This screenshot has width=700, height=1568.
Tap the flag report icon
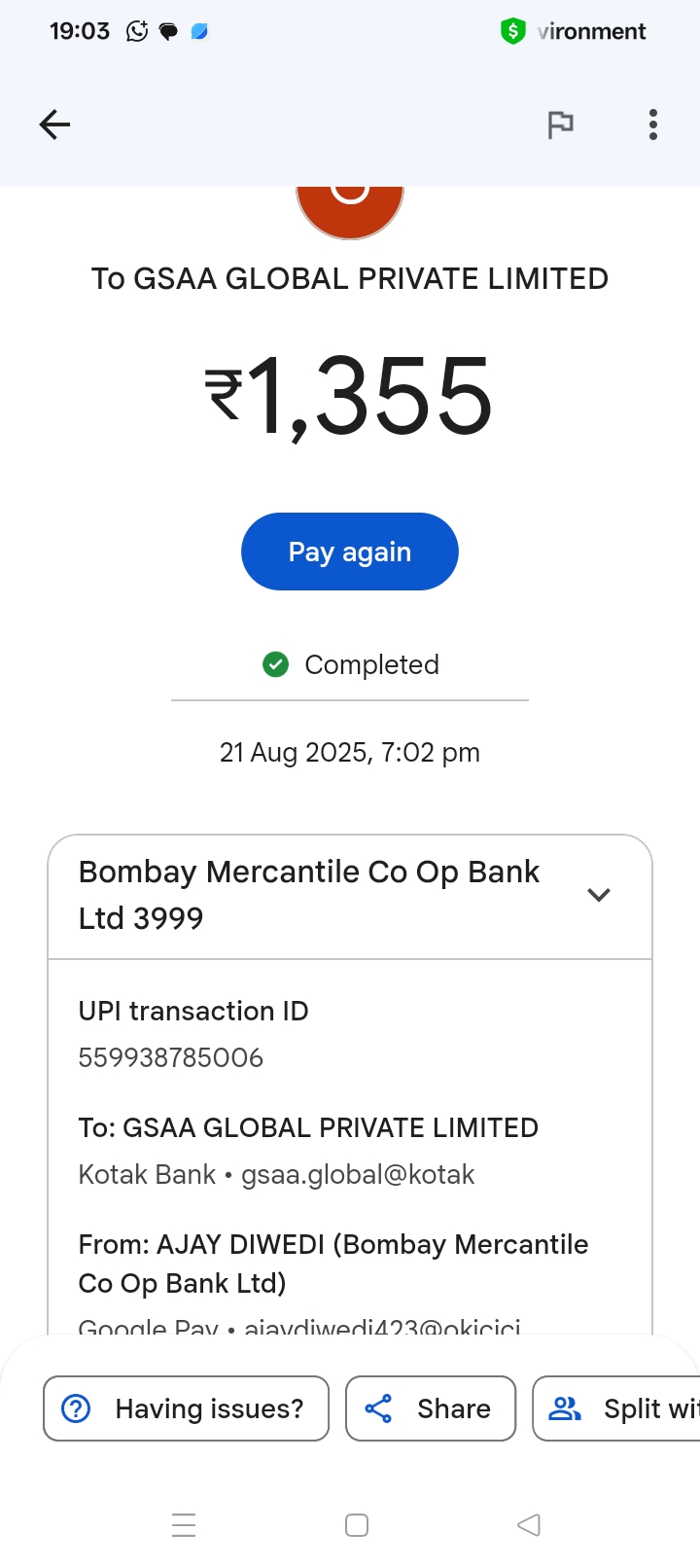tap(560, 125)
